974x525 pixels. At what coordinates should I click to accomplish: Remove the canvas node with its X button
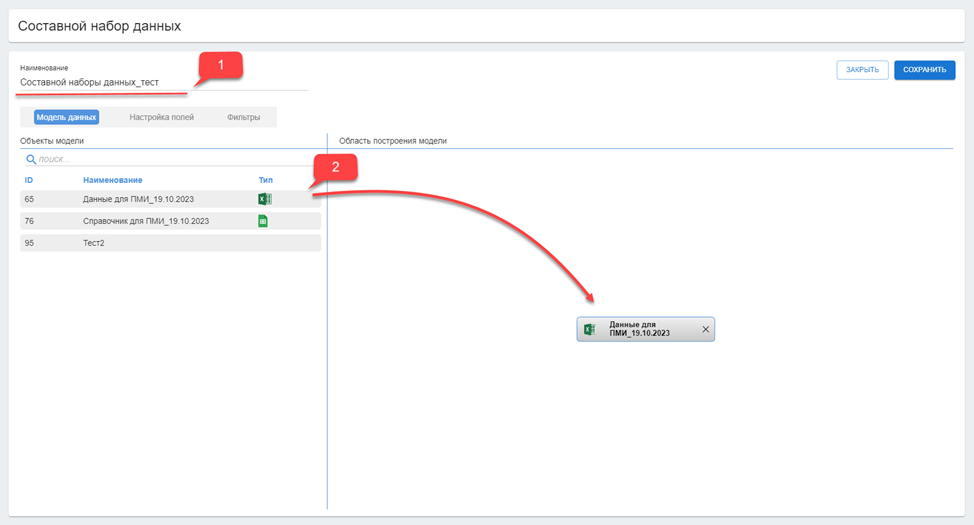(705, 329)
